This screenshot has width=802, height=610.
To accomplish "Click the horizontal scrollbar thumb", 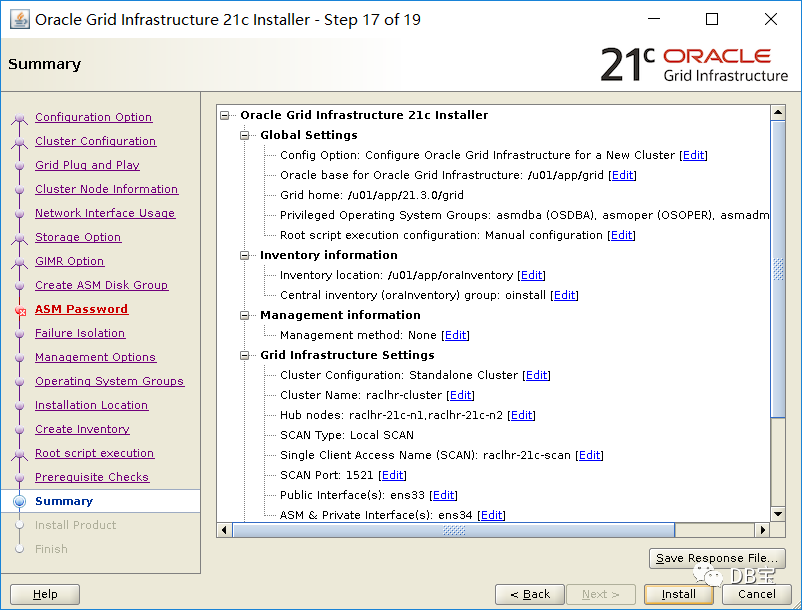I will 454,530.
